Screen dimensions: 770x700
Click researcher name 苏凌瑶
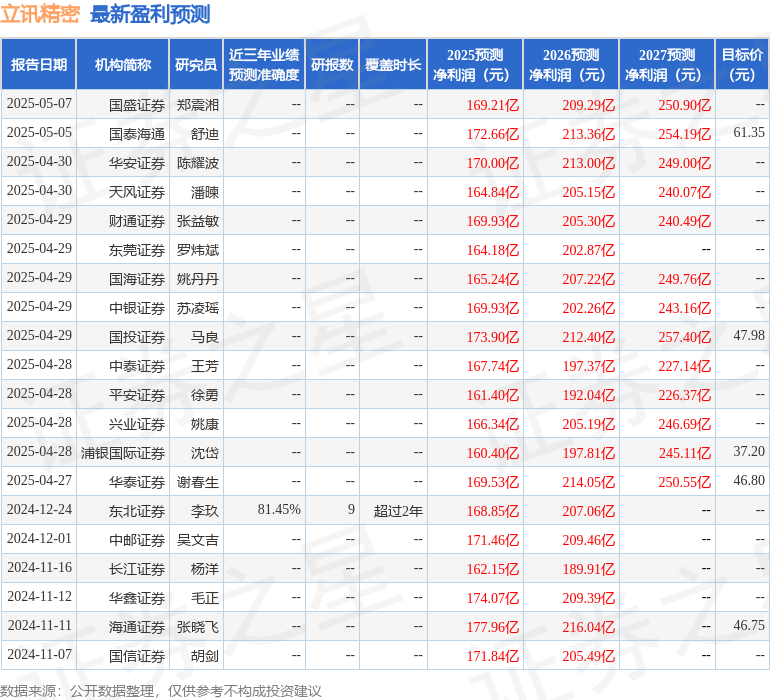point(198,308)
